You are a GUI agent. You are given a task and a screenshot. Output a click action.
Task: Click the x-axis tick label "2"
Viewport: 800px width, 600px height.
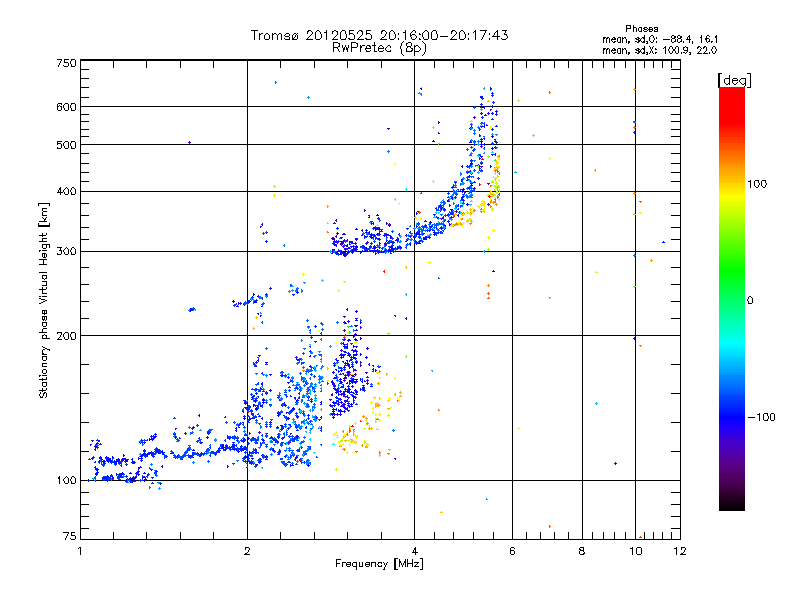[247, 551]
